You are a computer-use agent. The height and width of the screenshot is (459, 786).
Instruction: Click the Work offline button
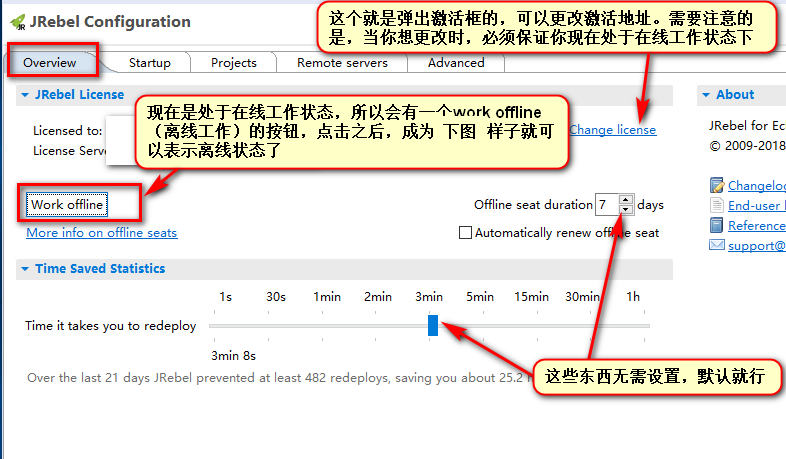67,204
